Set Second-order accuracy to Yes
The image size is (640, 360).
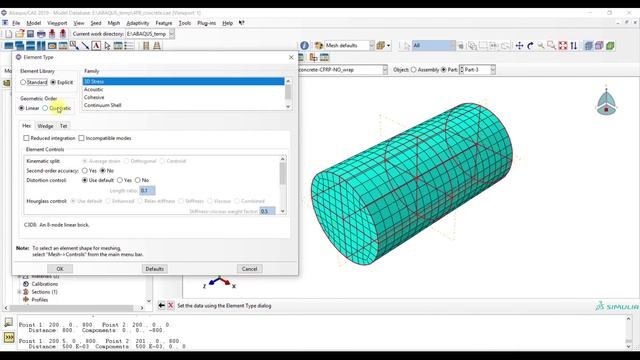coord(85,170)
